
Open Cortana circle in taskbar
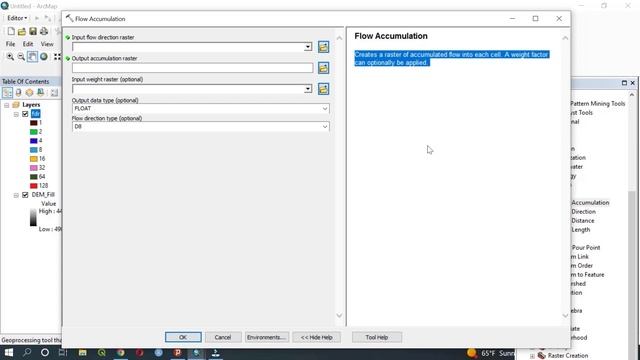[x=45, y=353]
